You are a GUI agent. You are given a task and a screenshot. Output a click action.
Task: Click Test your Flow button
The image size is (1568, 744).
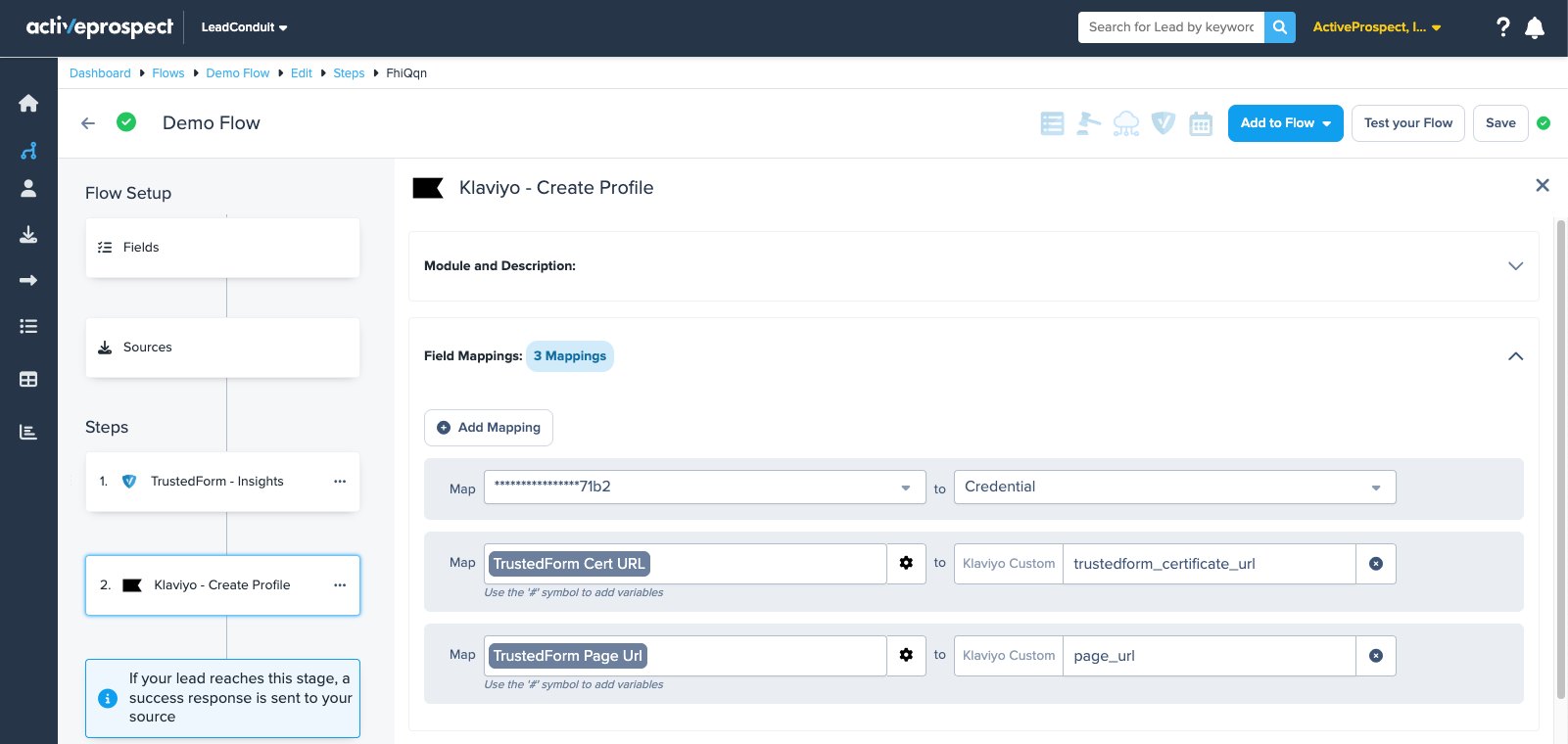tap(1408, 123)
